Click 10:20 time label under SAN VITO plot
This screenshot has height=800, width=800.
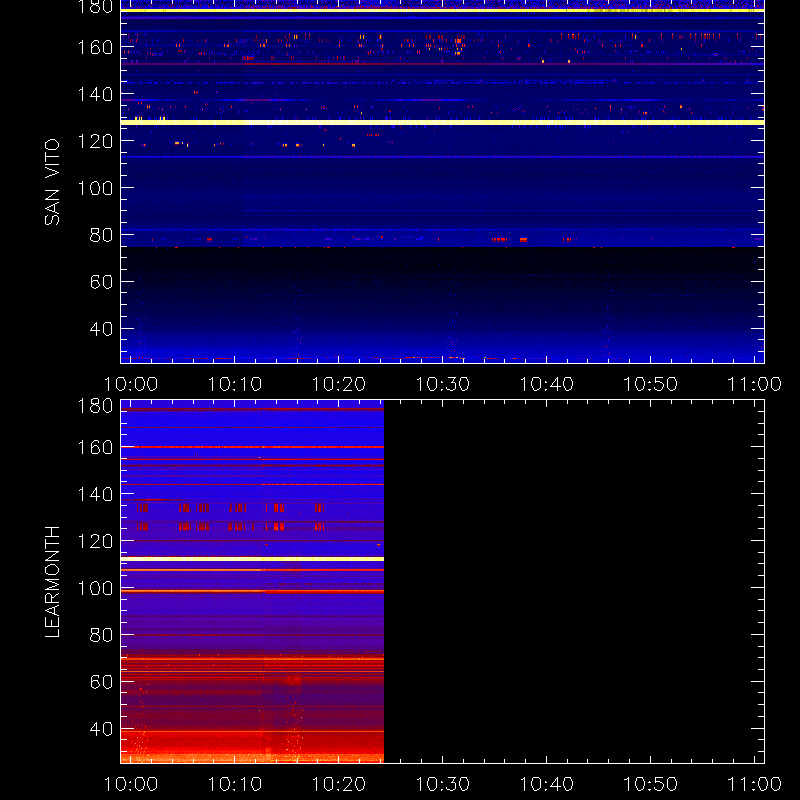coord(339,384)
